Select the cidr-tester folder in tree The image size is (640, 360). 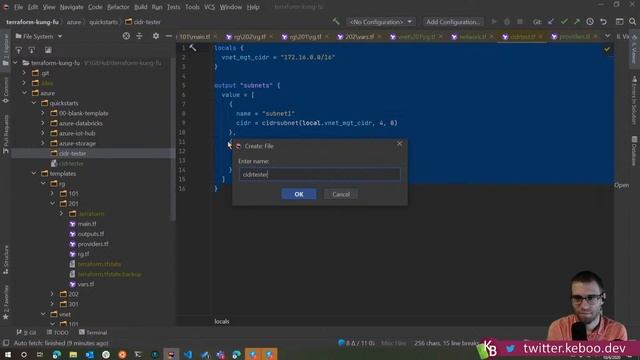(72, 153)
